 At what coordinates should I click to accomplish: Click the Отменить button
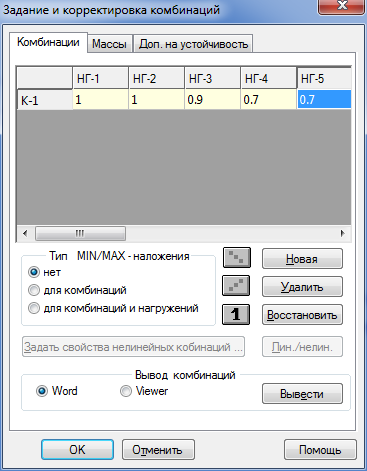158,450
